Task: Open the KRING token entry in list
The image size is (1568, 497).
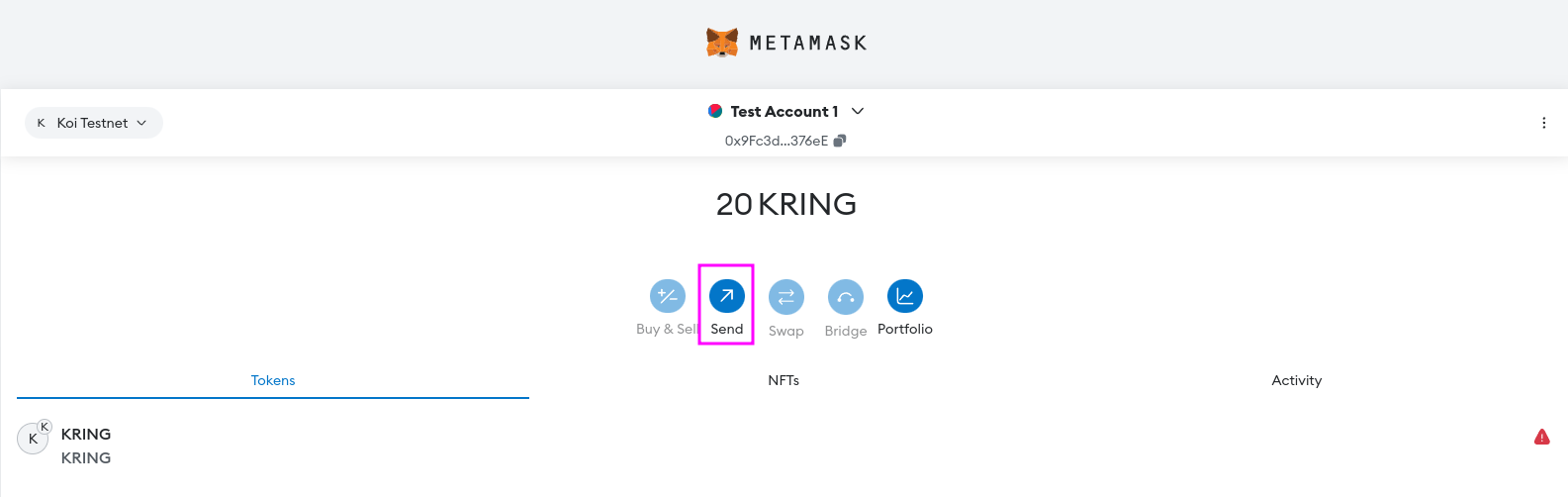Action: (x=86, y=446)
